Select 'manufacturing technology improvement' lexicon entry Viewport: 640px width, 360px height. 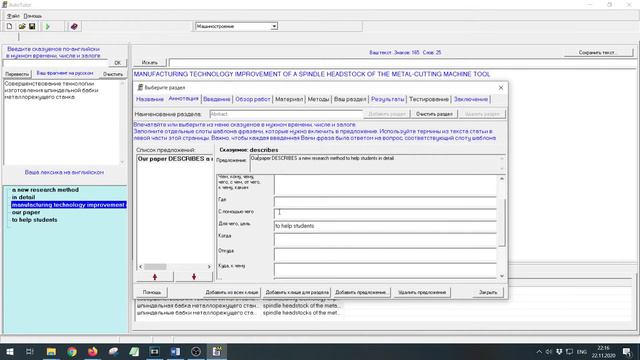coord(68,204)
